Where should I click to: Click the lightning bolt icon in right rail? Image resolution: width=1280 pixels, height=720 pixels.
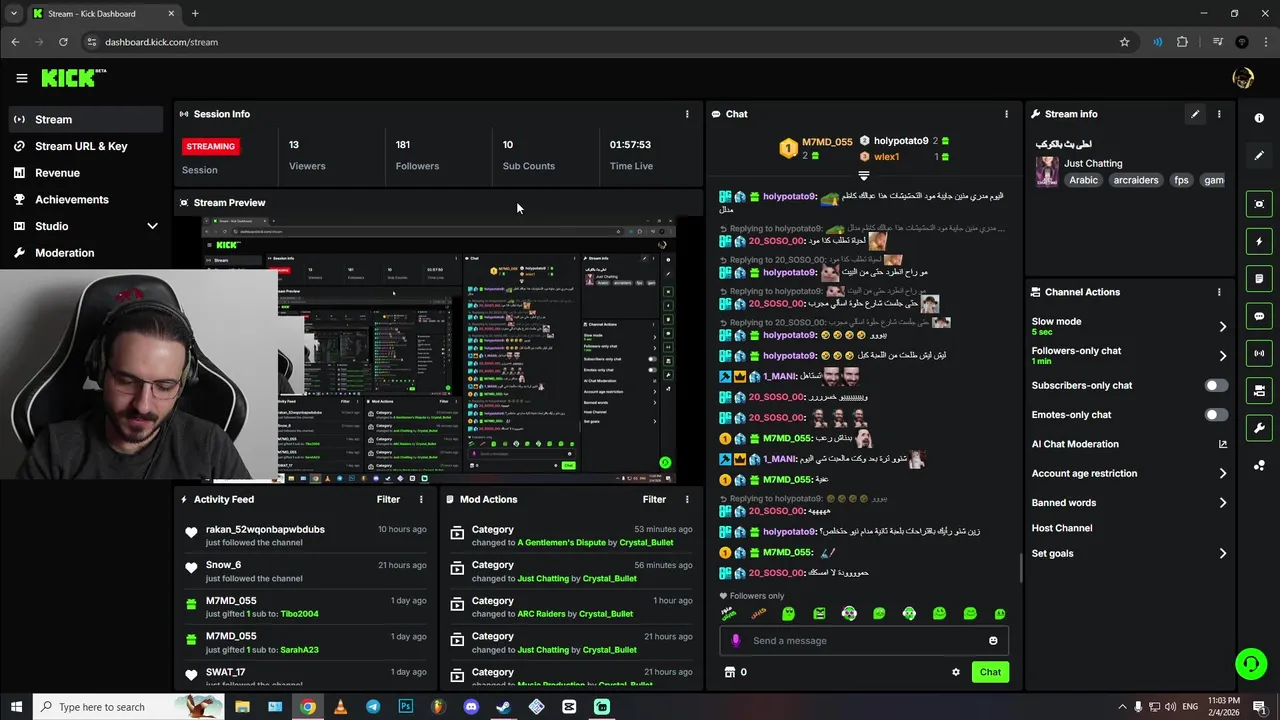click(1259, 241)
